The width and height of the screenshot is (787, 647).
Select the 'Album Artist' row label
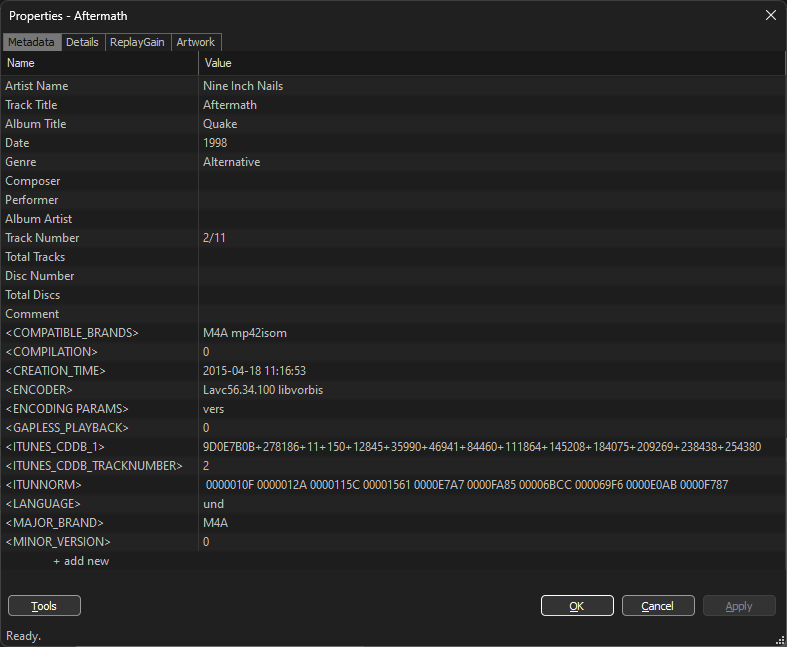[x=39, y=219]
